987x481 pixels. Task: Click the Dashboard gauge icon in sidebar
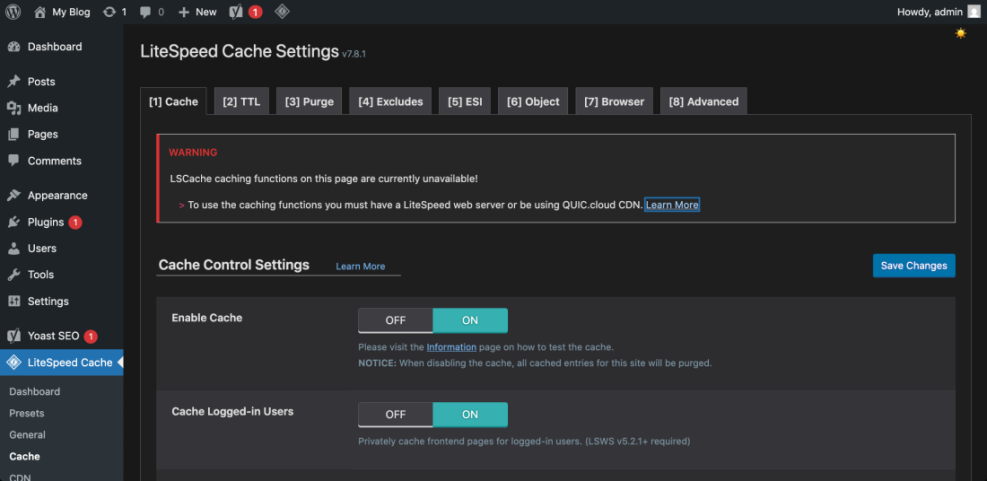pyautogui.click(x=14, y=47)
